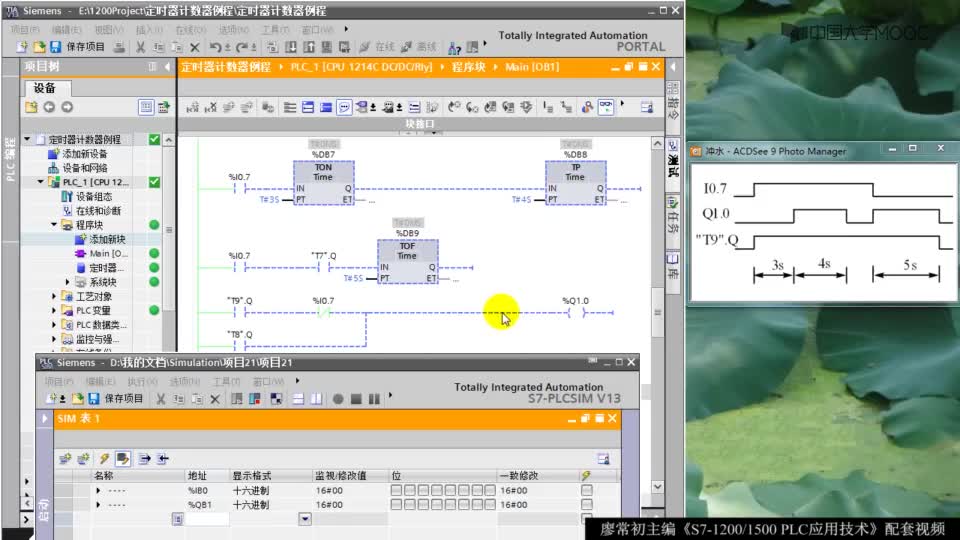This screenshot has width=960, height=540.
Task: Click the export arrow icon in SIM table toolbar
Action: [x=144, y=459]
